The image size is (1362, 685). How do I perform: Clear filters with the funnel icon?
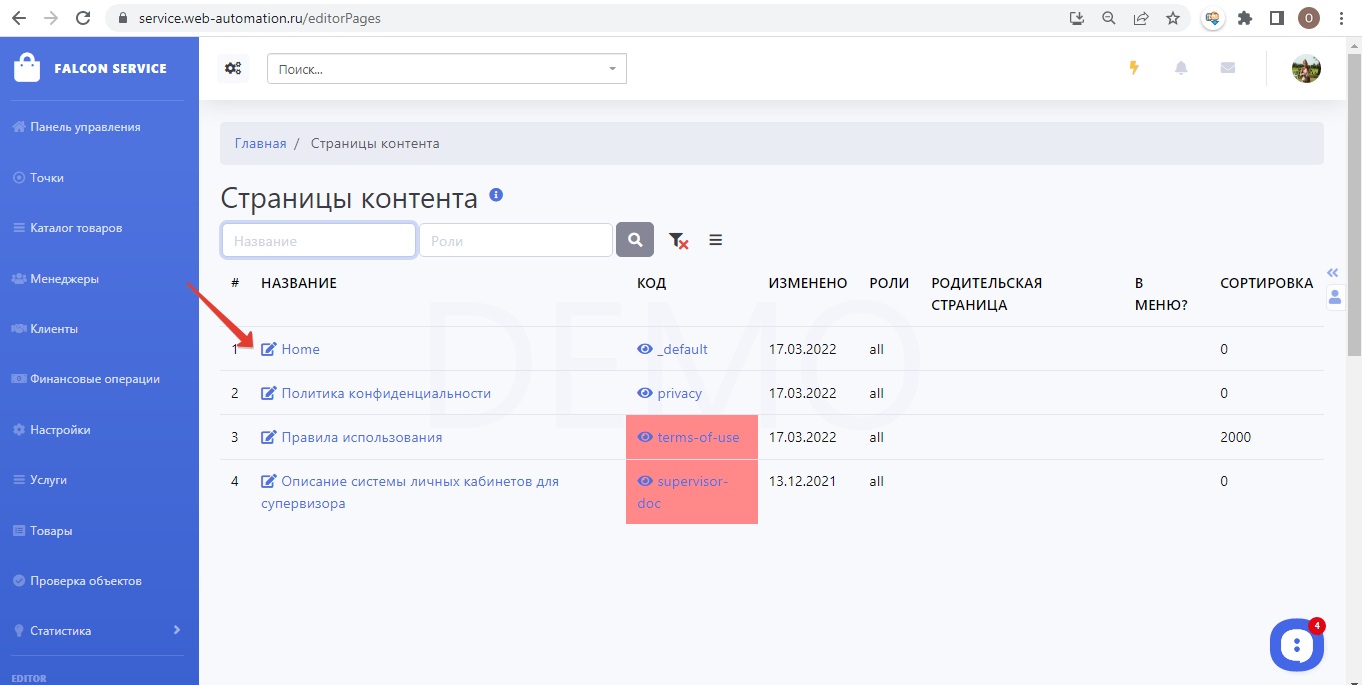[x=678, y=240]
